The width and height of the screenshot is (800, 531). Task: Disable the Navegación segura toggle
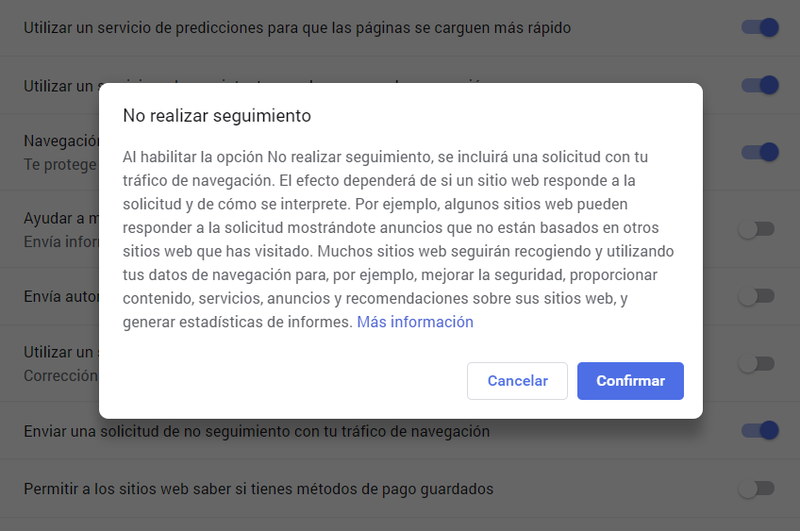[760, 152]
